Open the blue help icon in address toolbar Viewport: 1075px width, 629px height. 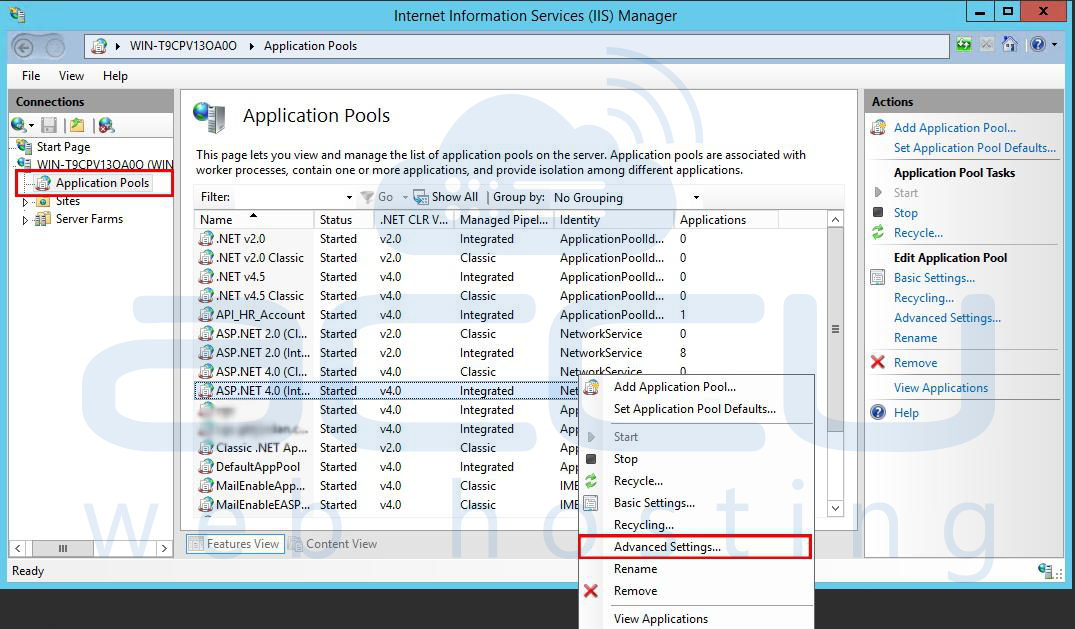(x=1038, y=45)
